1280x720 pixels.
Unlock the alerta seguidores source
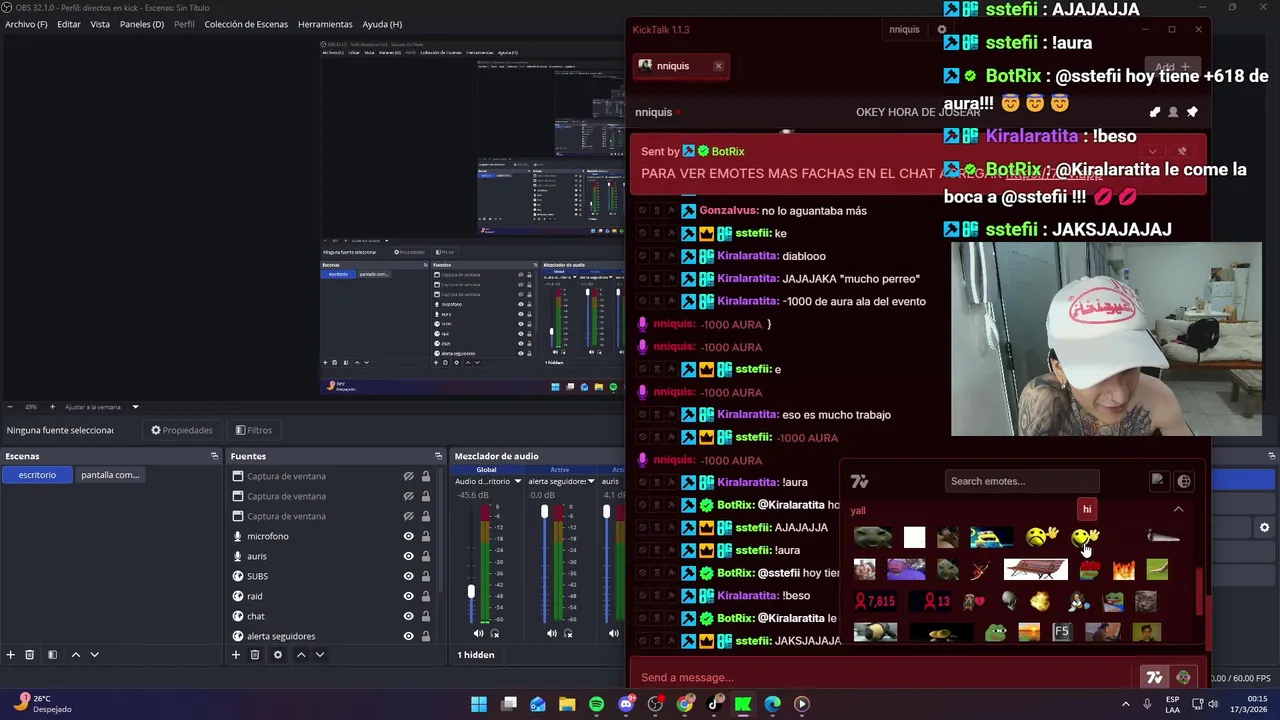(425, 636)
